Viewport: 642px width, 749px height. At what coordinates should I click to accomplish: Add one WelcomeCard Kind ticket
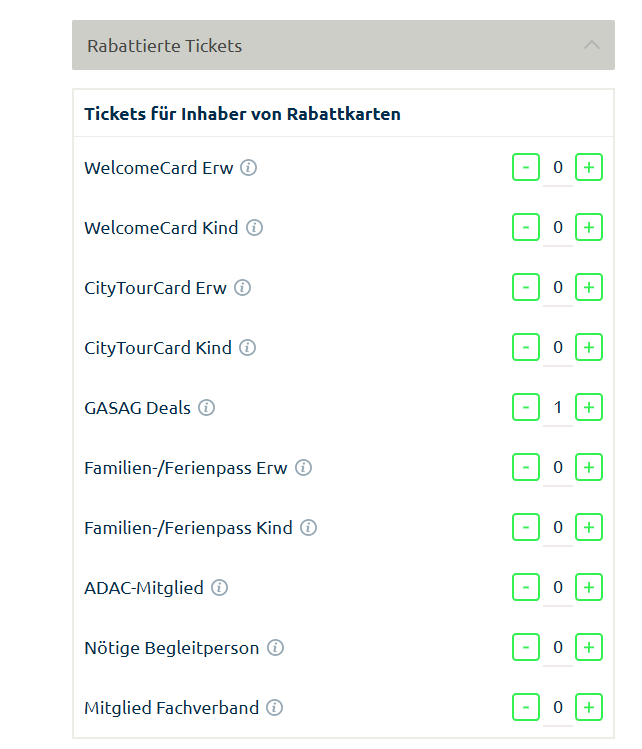[x=589, y=228]
